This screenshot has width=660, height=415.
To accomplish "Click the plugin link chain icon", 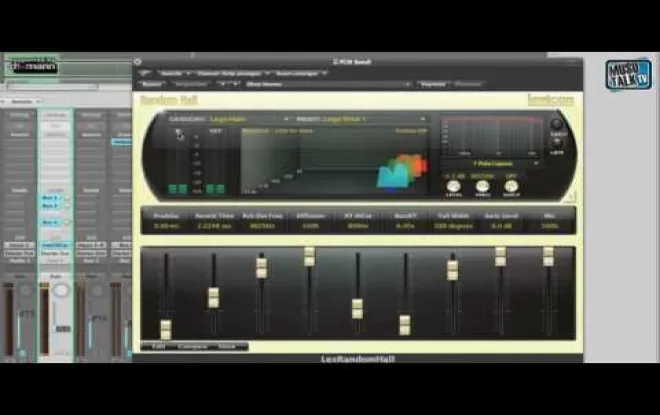I will 144,73.
